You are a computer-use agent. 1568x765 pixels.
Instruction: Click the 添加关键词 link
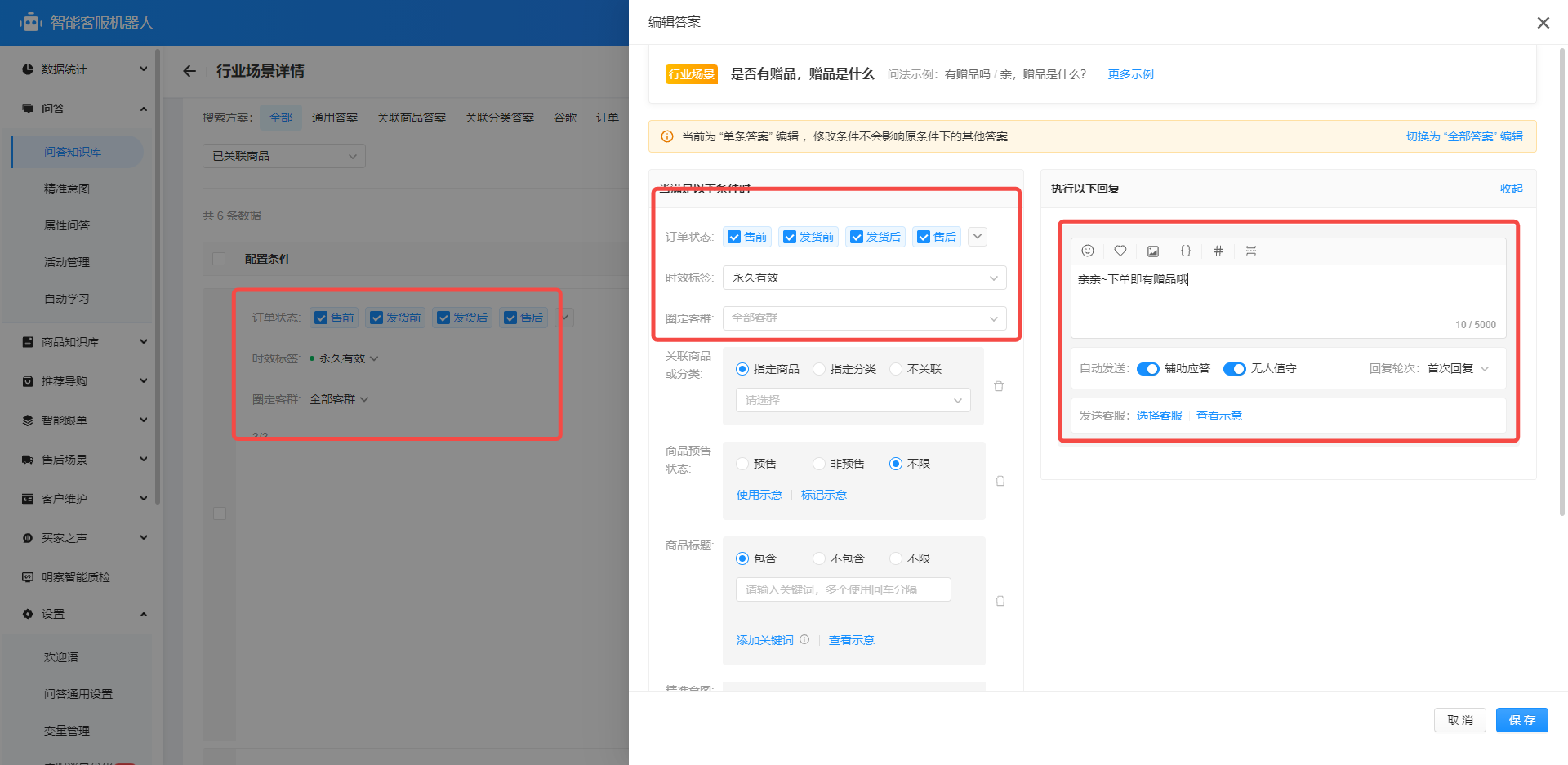765,640
